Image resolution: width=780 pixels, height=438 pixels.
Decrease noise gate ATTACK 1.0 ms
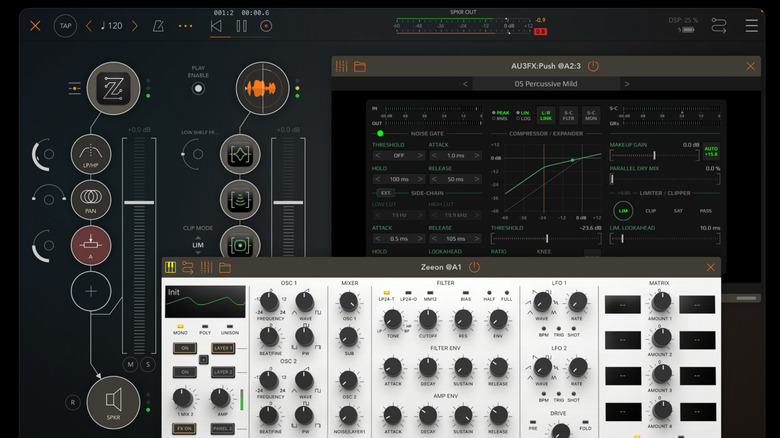point(434,156)
